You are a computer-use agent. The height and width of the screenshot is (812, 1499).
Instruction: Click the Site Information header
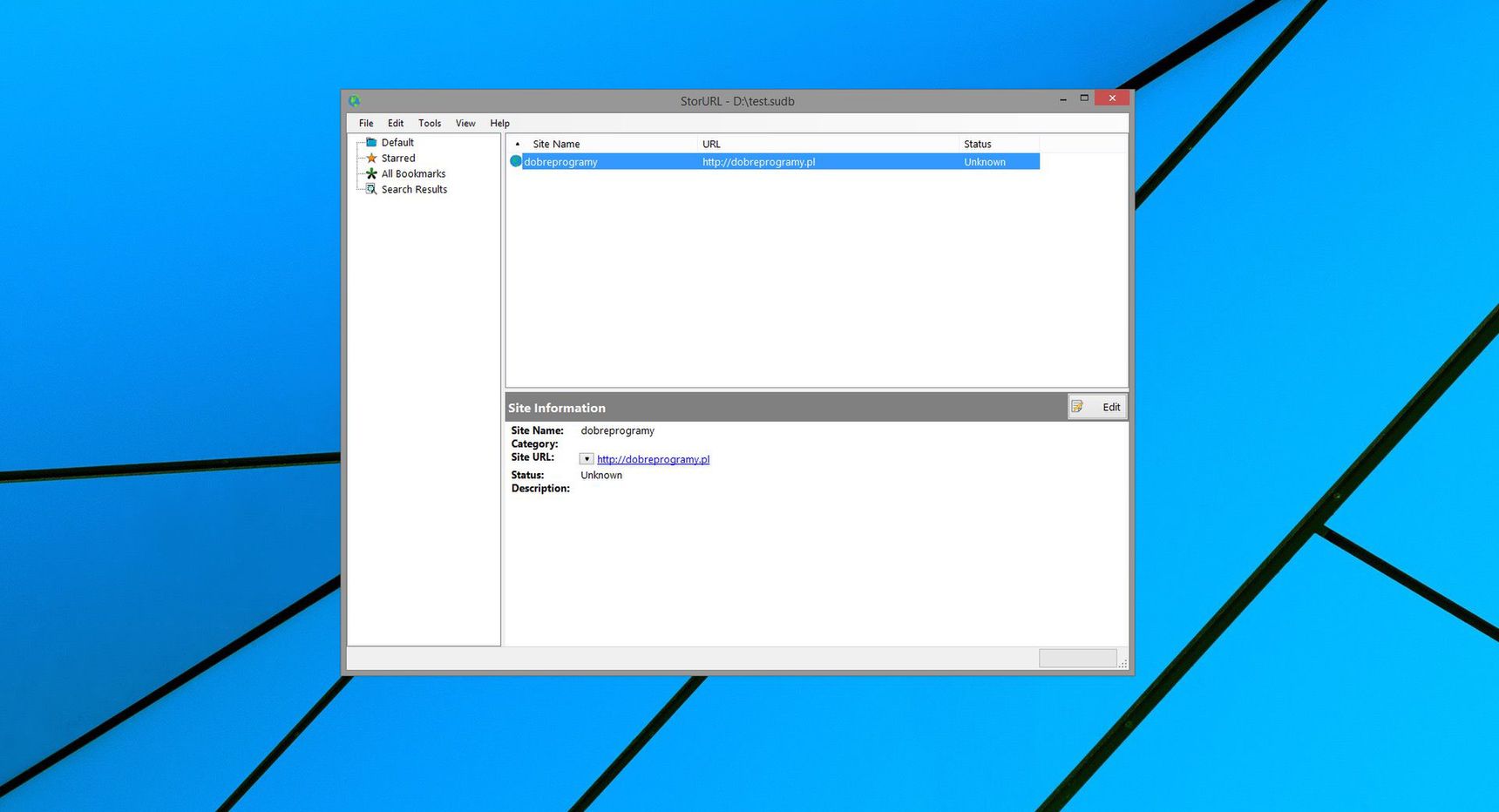tap(556, 408)
